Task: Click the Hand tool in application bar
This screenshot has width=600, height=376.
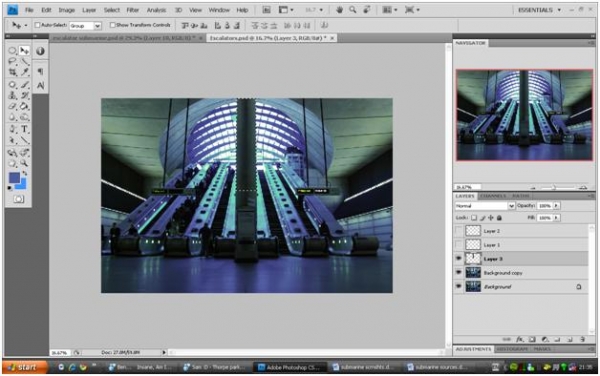Action: [x=339, y=10]
